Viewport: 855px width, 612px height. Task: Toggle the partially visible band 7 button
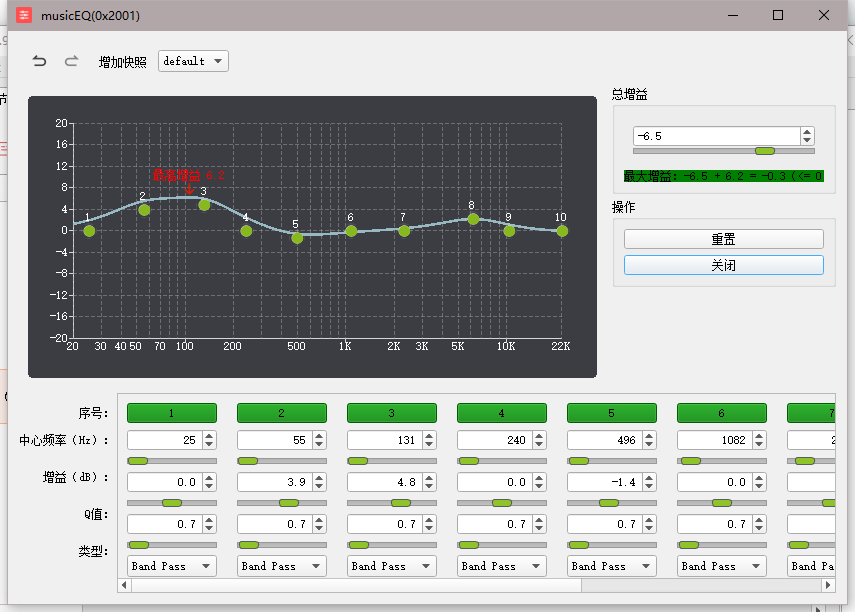coord(811,413)
